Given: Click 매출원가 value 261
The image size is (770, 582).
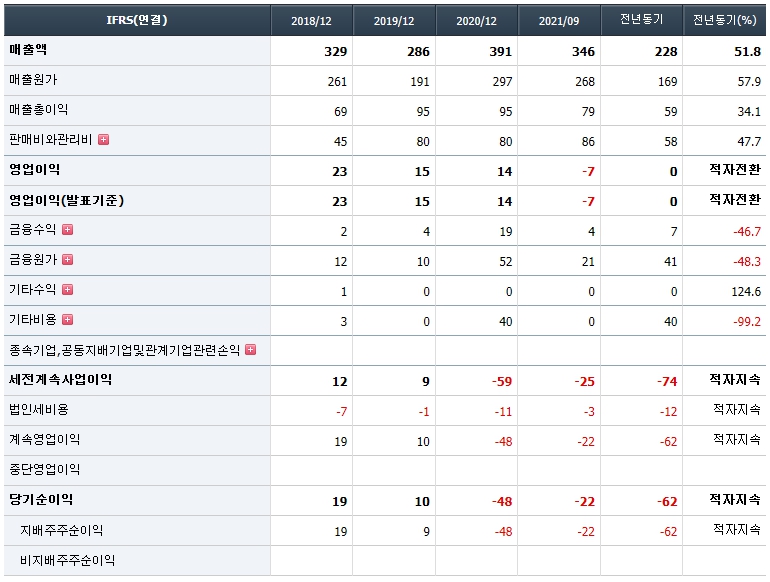Looking at the screenshot, I should tap(337, 82).
